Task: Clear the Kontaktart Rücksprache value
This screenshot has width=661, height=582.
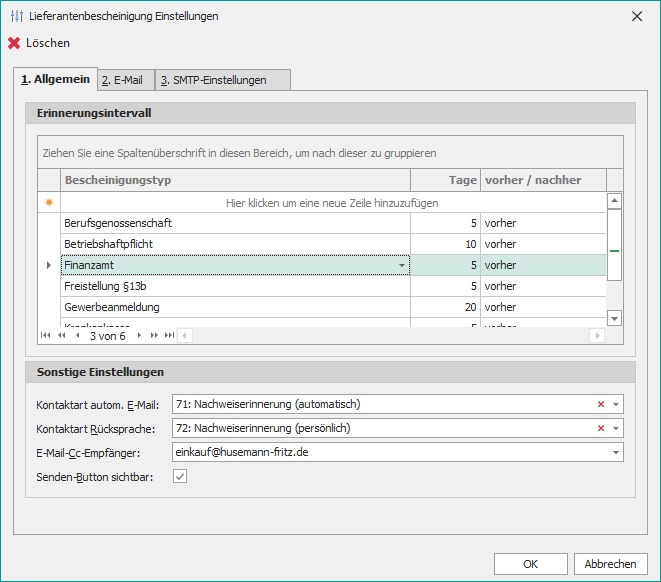Action: point(601,428)
